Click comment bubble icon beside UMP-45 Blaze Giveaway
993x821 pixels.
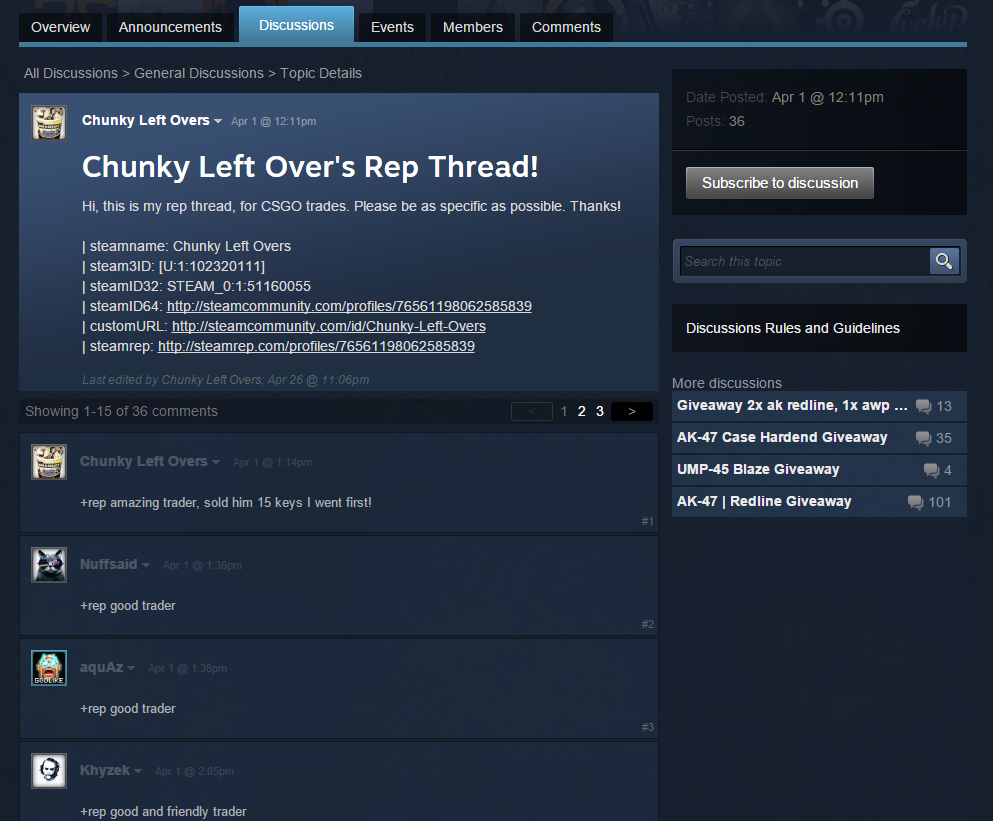(931, 470)
